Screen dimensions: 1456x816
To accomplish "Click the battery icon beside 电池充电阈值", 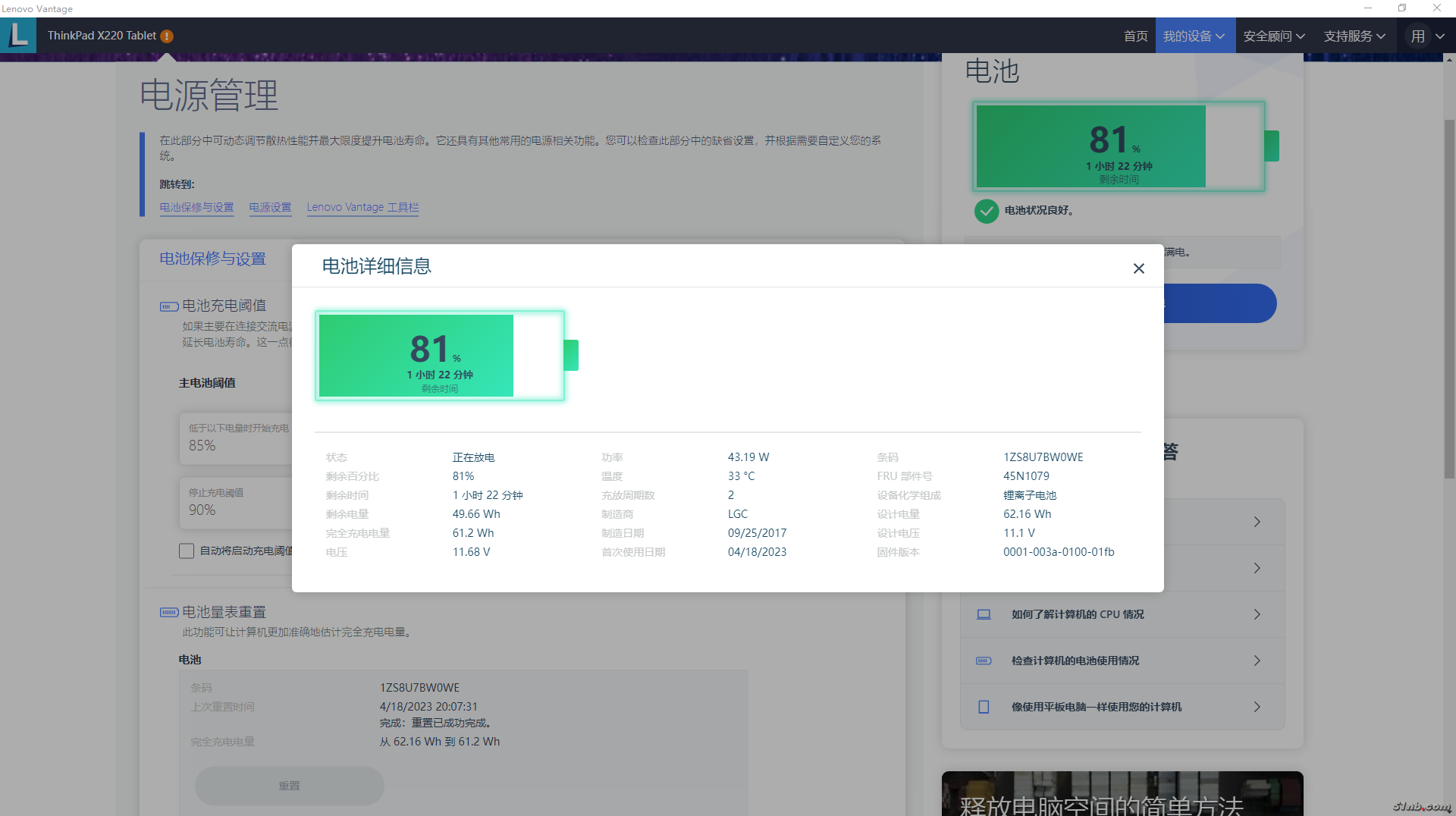I will coord(168,306).
